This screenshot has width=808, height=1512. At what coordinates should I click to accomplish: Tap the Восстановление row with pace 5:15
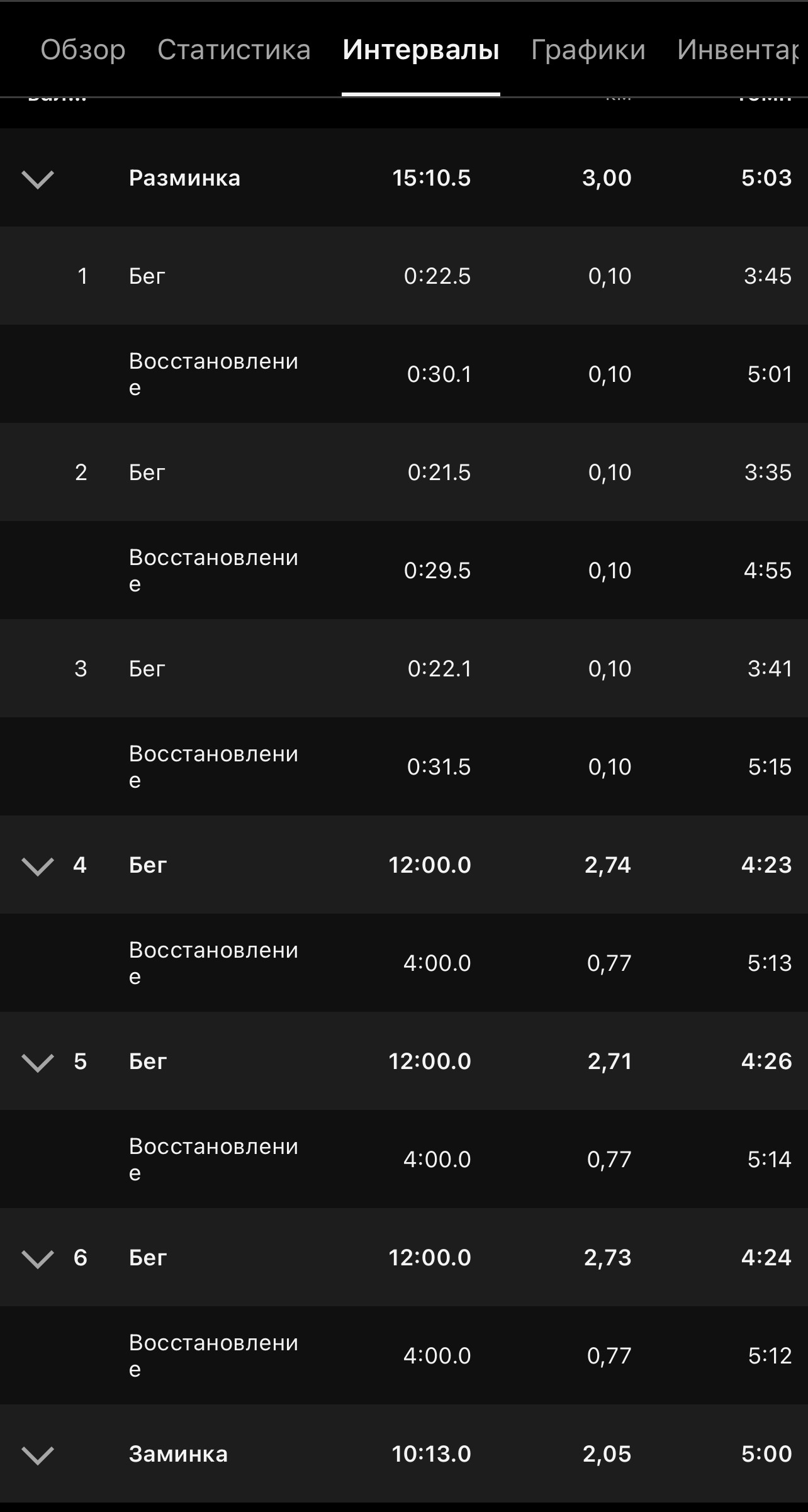[404, 766]
